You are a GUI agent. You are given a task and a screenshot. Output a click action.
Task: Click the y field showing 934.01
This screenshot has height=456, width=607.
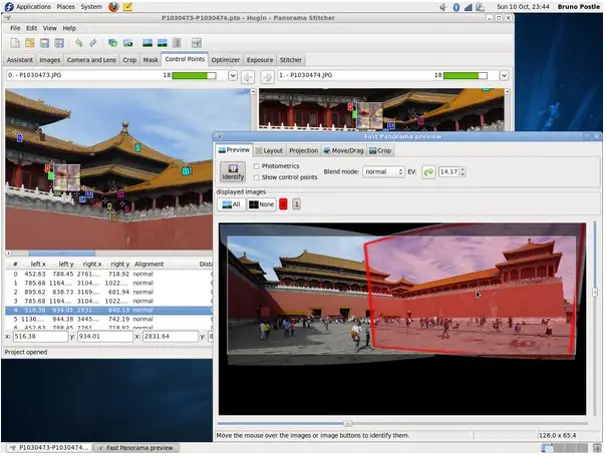click(x=105, y=337)
